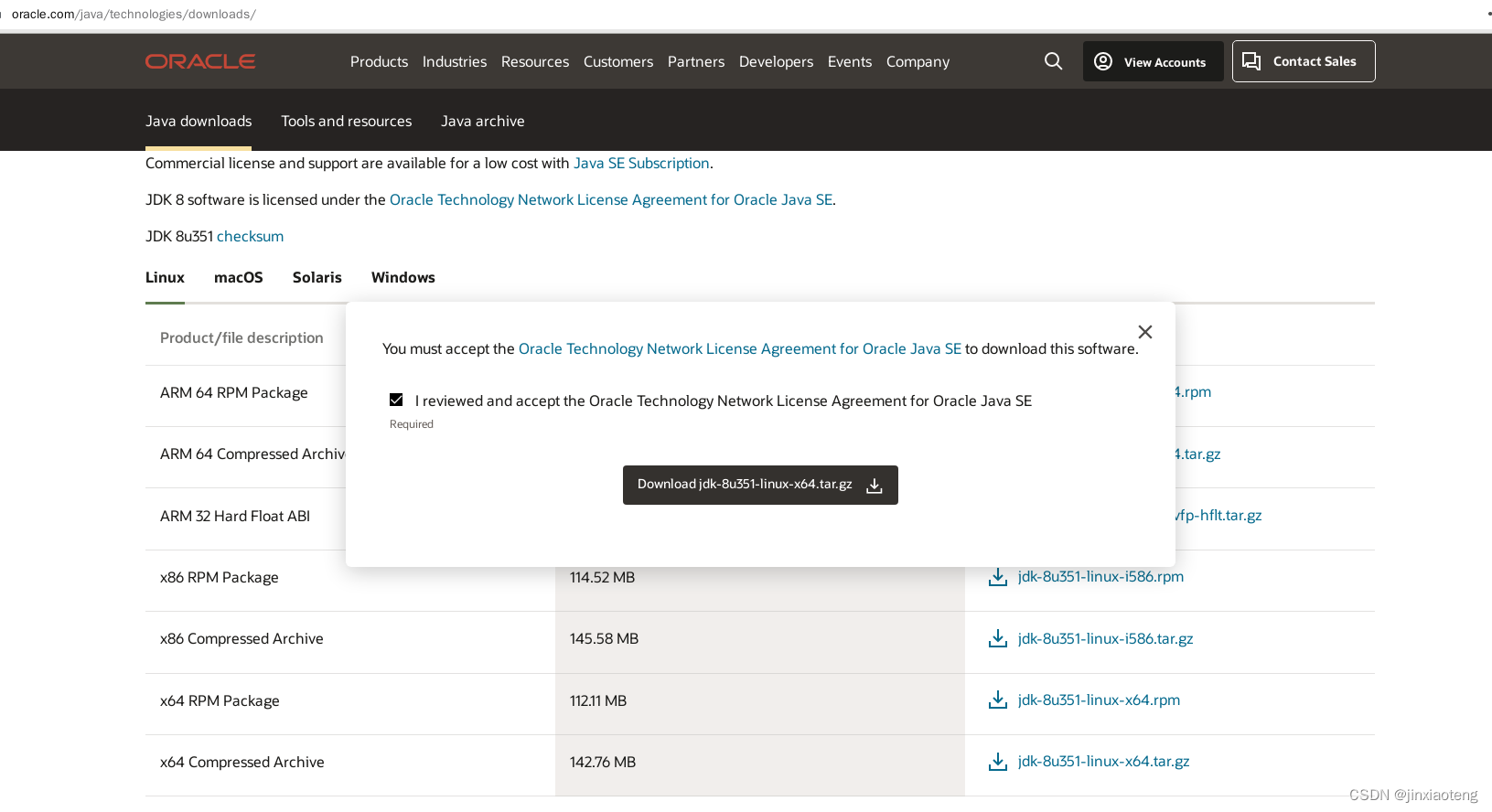This screenshot has height=812, width=1492.
Task: Switch to the macOS tab
Action: tap(239, 277)
